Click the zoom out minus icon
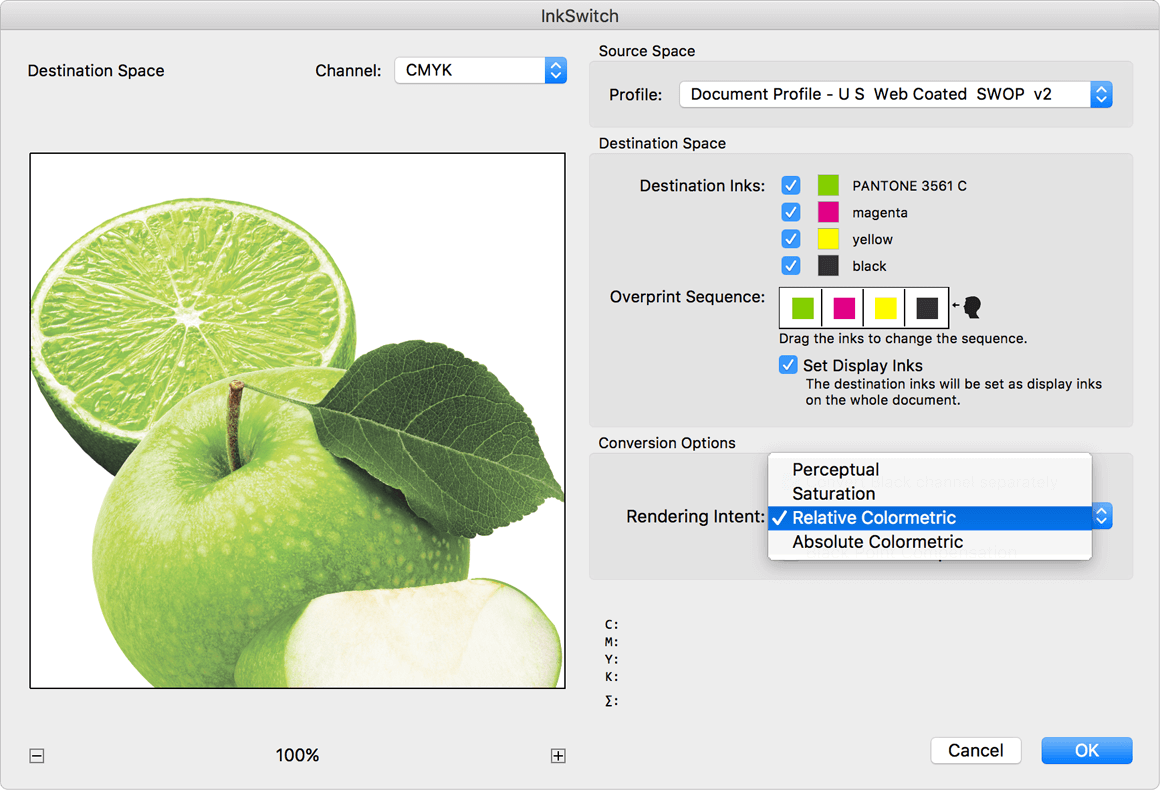This screenshot has height=790, width=1160. [x=37, y=756]
